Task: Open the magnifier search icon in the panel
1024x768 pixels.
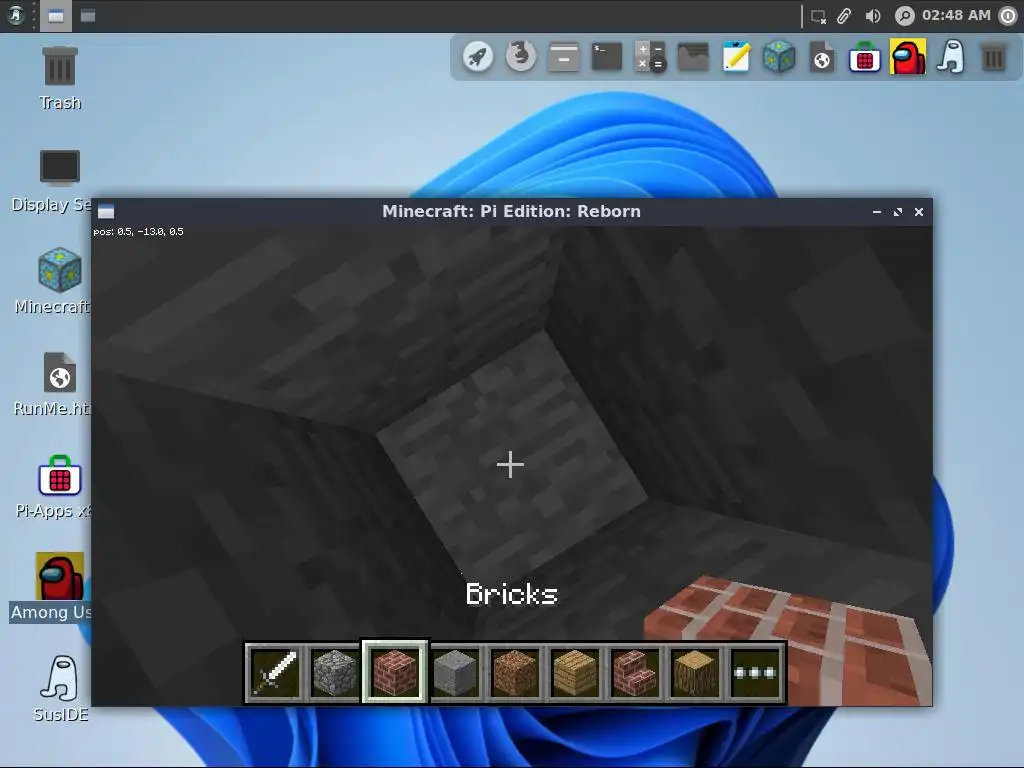Action: click(904, 16)
